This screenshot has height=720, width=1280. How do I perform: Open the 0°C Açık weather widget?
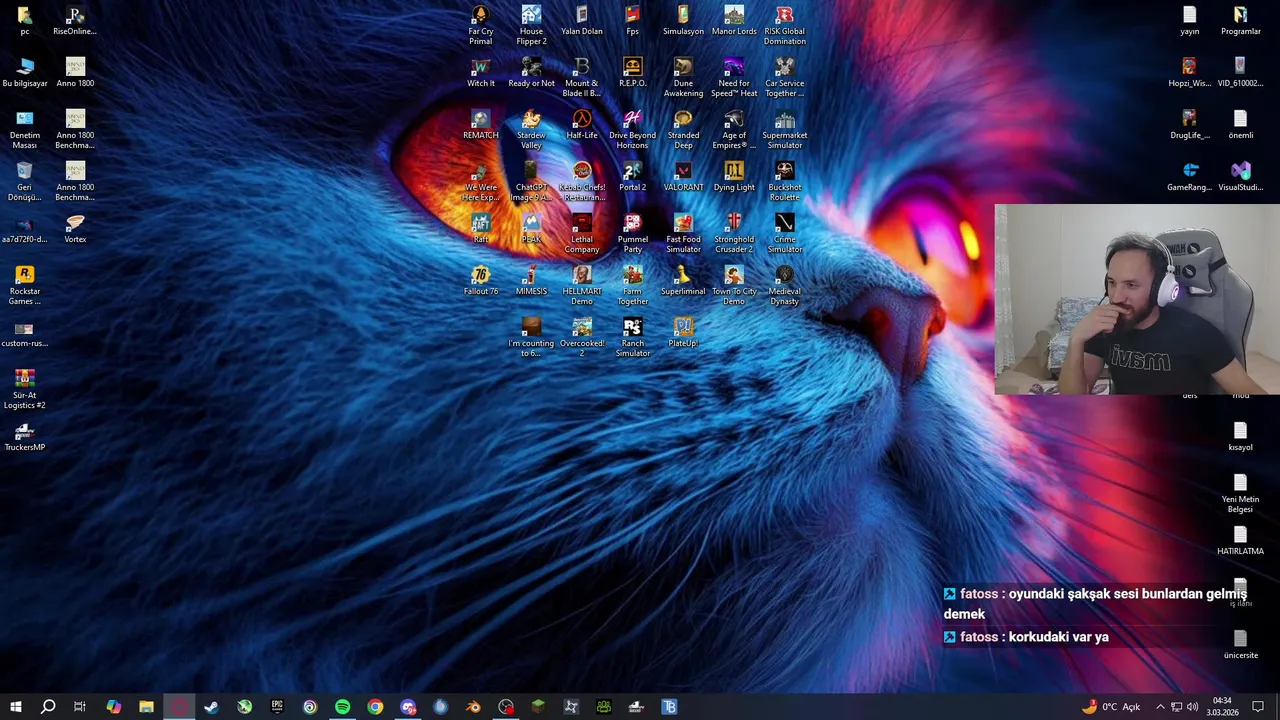(x=1111, y=707)
